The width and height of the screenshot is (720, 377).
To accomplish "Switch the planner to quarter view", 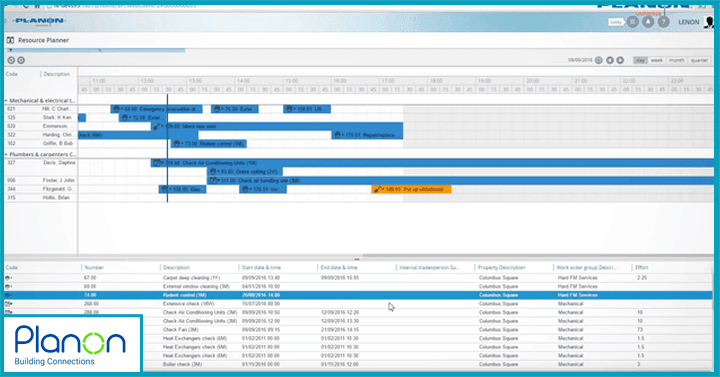I will [699, 60].
